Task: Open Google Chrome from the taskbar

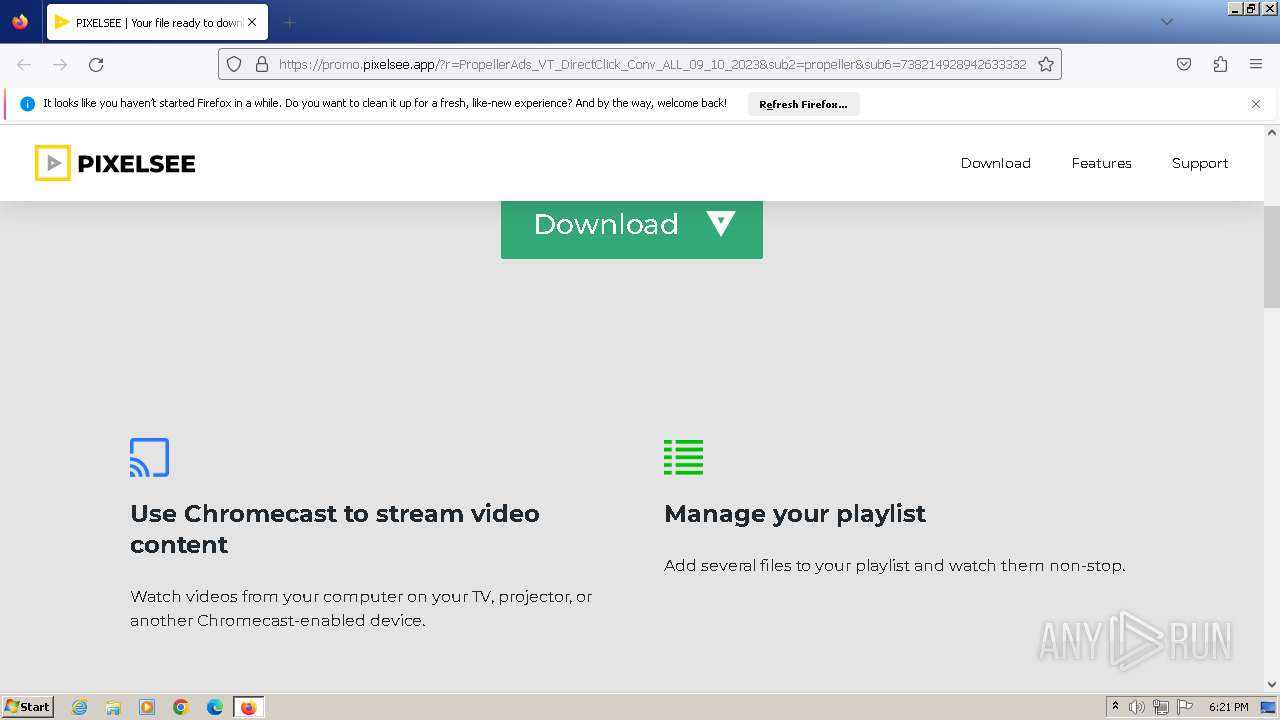Action: tap(181, 707)
